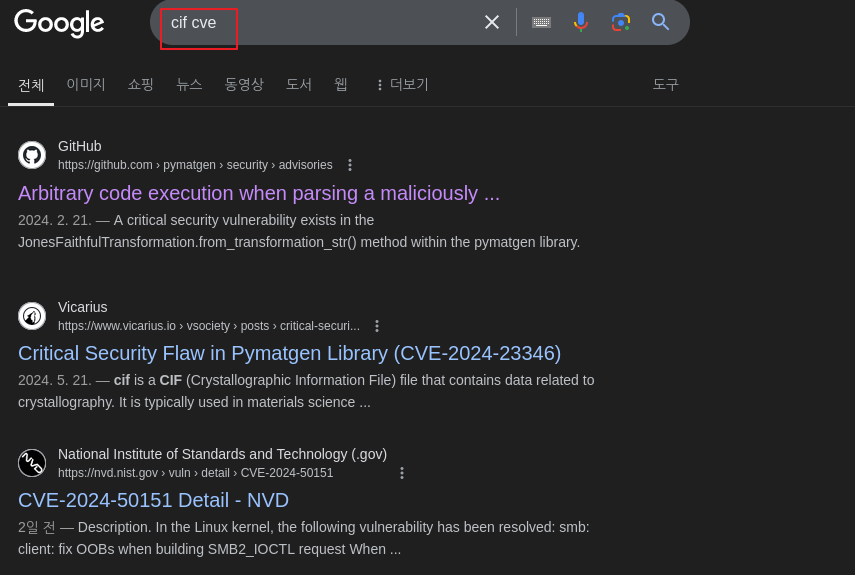Image resolution: width=855 pixels, height=575 pixels.
Task: Click 'National Institute of Standards and Technology' name
Action: tap(222, 455)
